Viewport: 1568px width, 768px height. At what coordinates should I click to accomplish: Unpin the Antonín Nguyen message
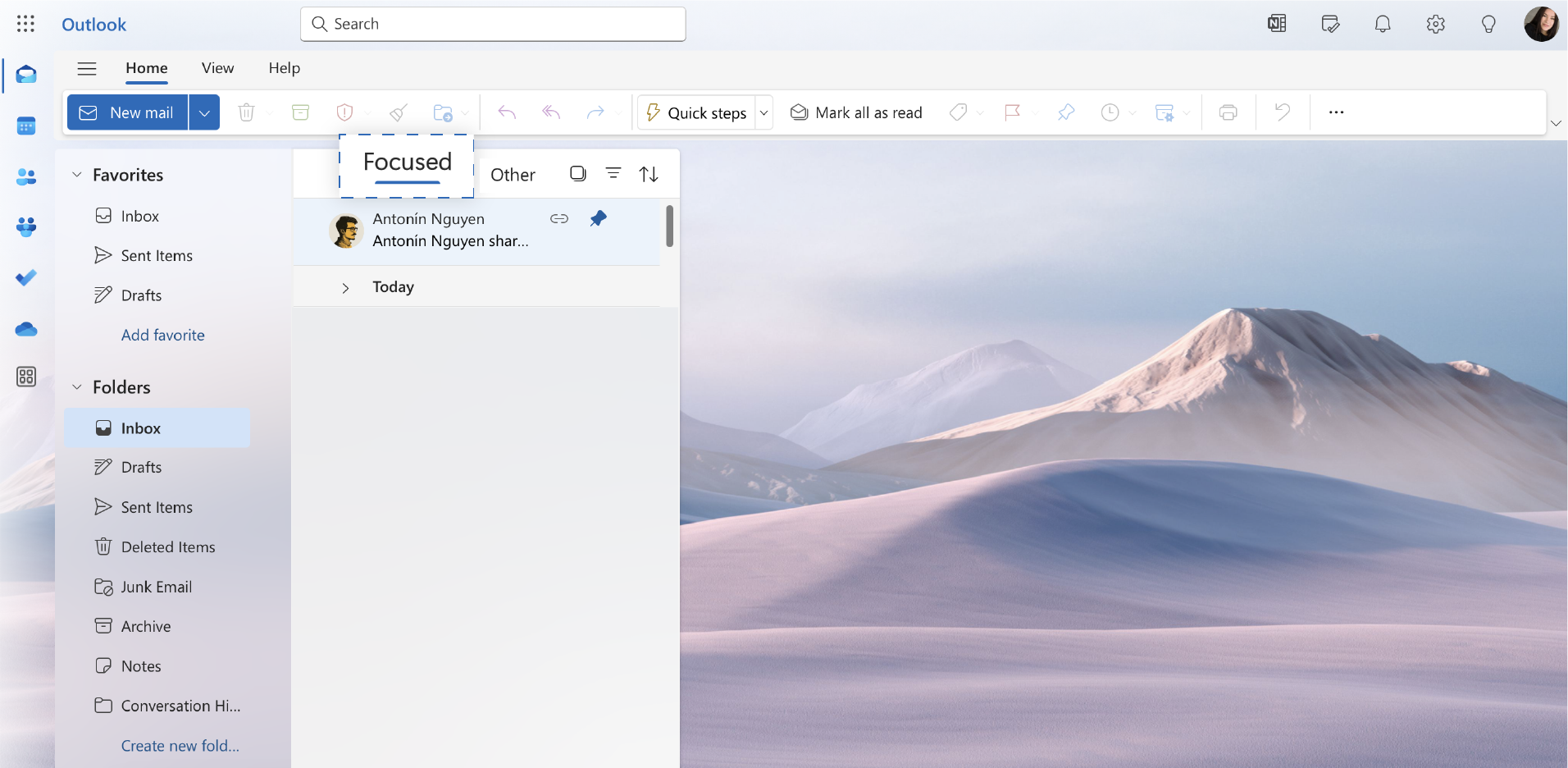pos(599,218)
